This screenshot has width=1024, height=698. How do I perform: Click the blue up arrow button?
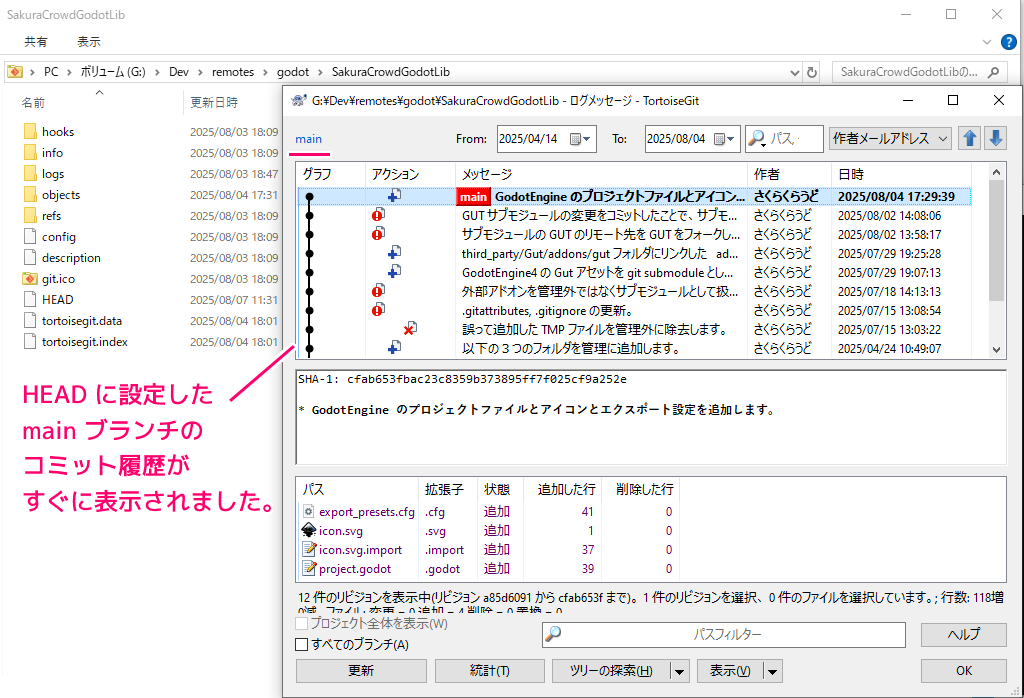tap(969, 139)
